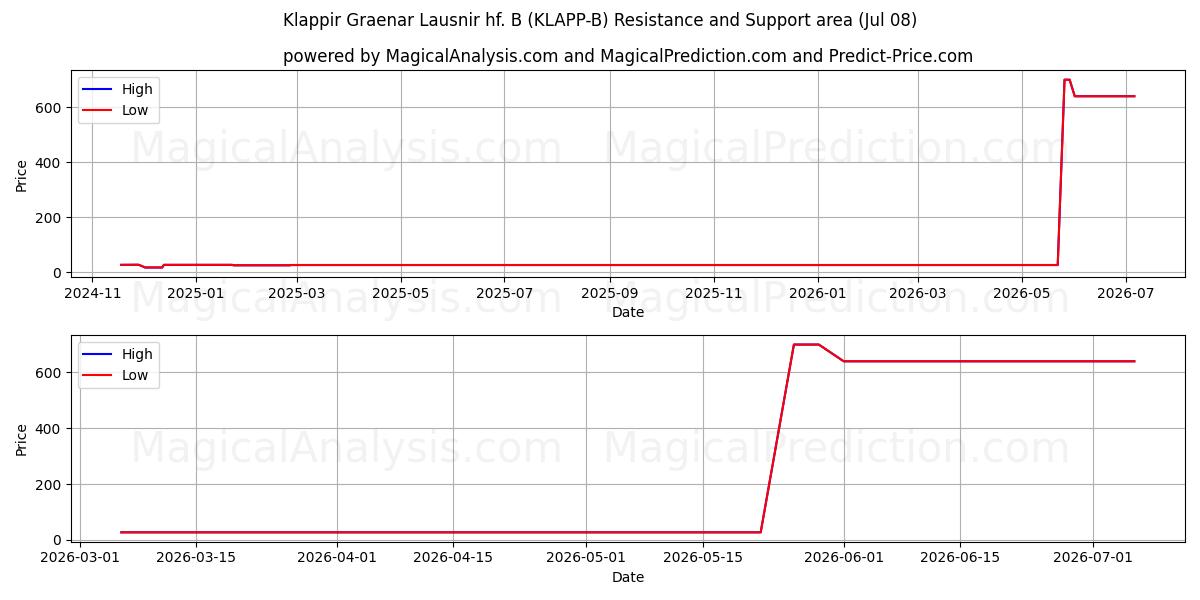1200x600 pixels.
Task: Click the price spike peak in top chart
Action: [1067, 80]
